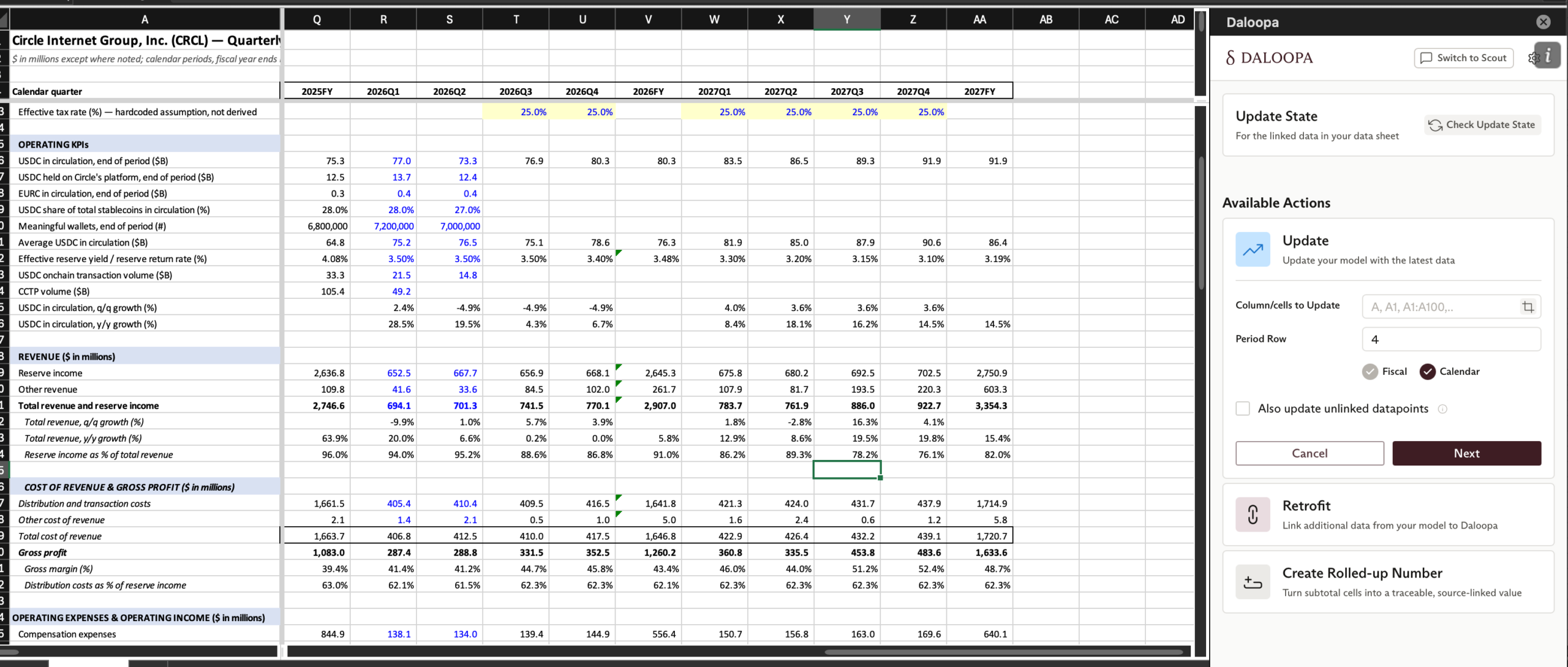Click compensation expenses value 844.9

(333, 634)
